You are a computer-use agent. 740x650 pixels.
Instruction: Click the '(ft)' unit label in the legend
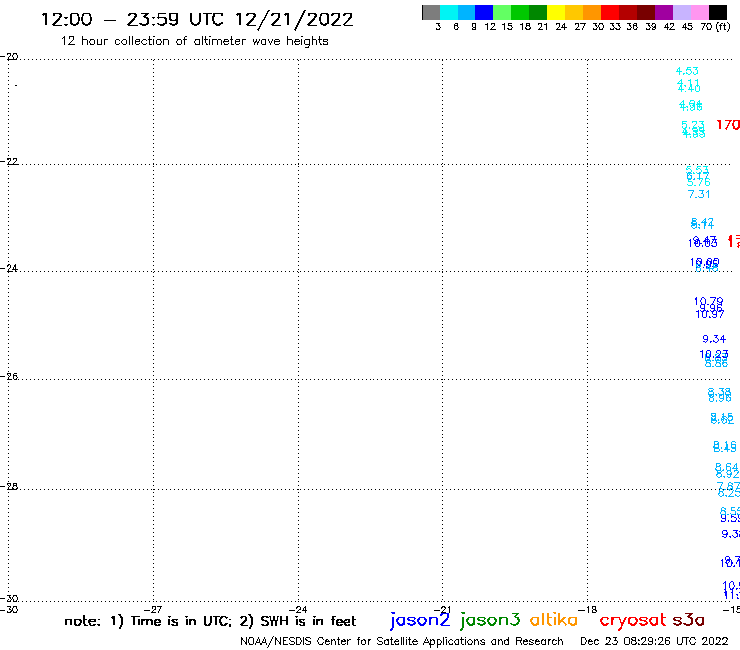coord(723,27)
